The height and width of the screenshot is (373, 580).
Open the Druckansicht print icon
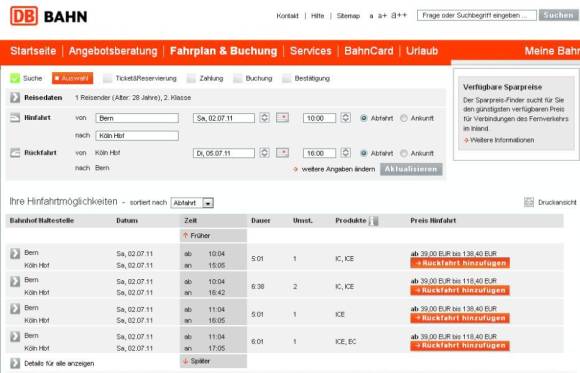529,202
